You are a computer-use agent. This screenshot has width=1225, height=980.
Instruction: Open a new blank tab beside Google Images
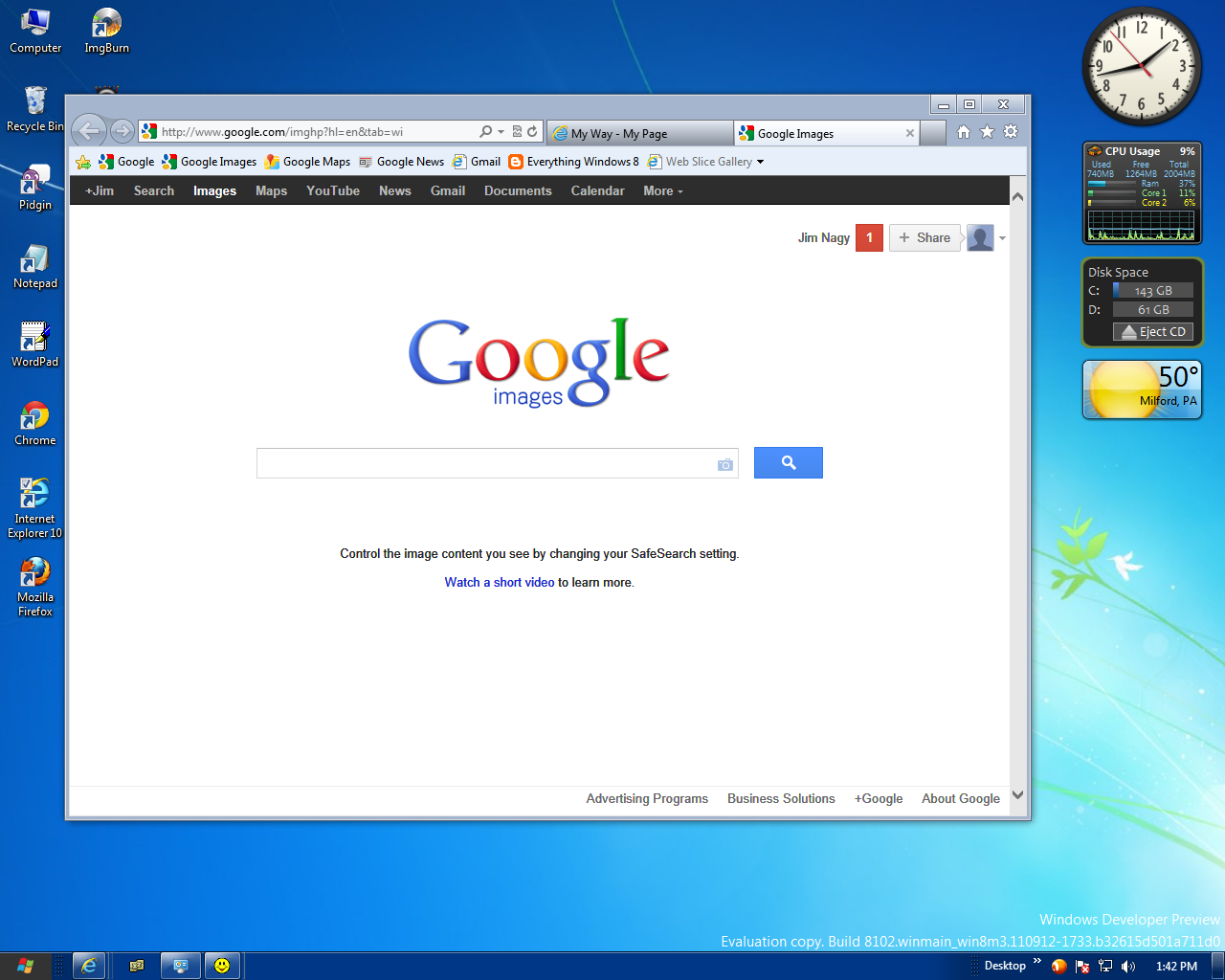click(x=933, y=133)
